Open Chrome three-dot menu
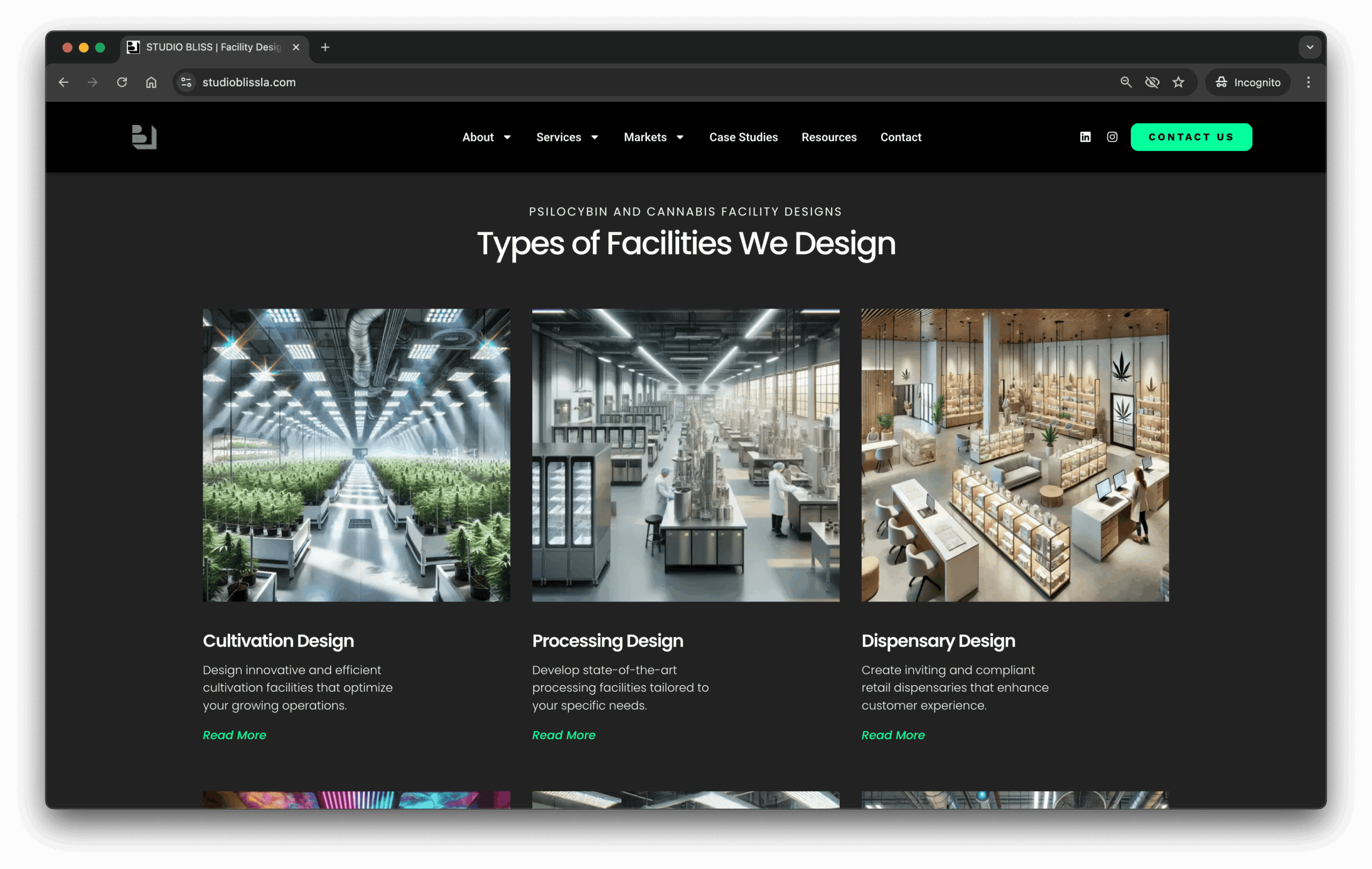 coord(1308,82)
